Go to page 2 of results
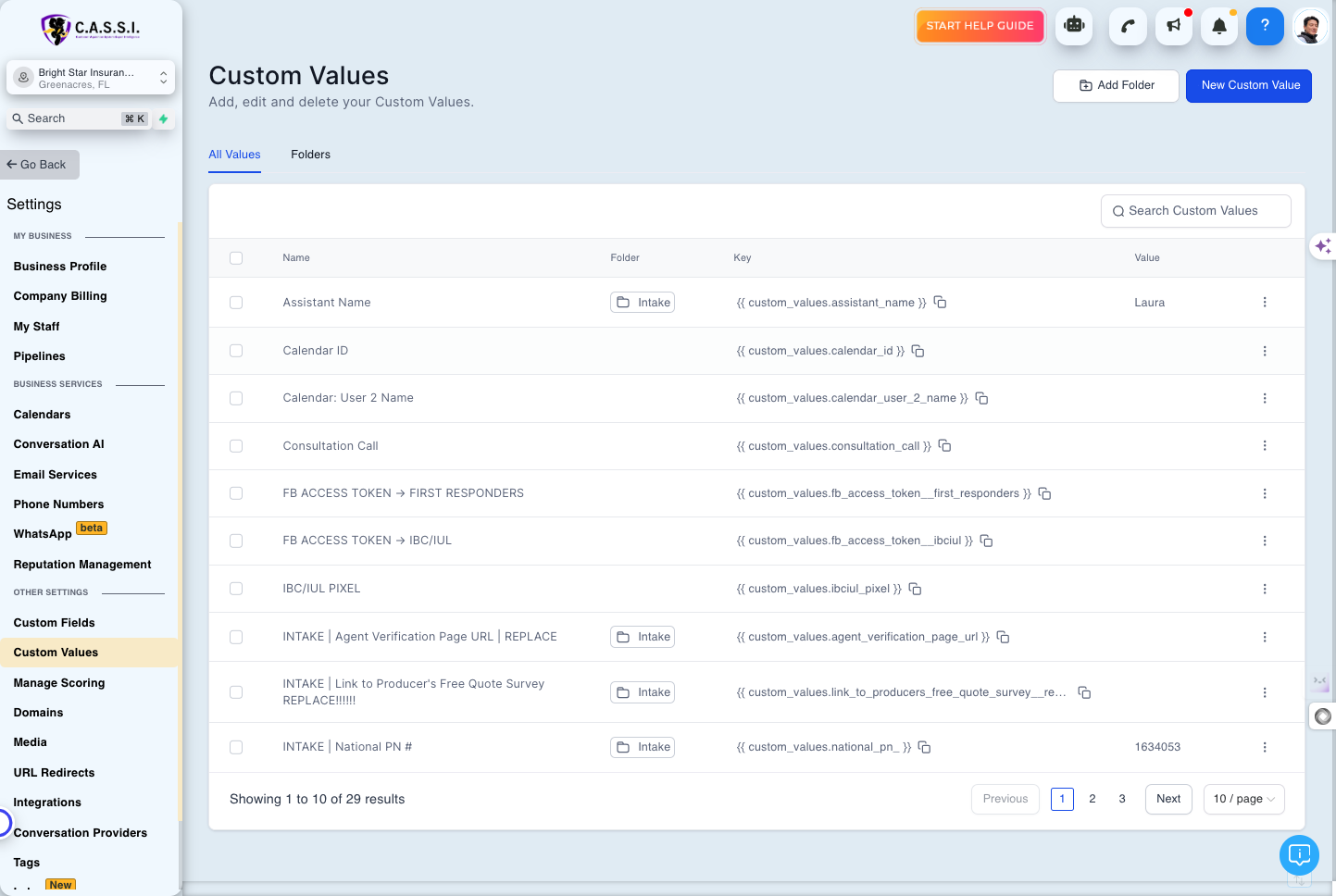 pyautogui.click(x=1093, y=799)
